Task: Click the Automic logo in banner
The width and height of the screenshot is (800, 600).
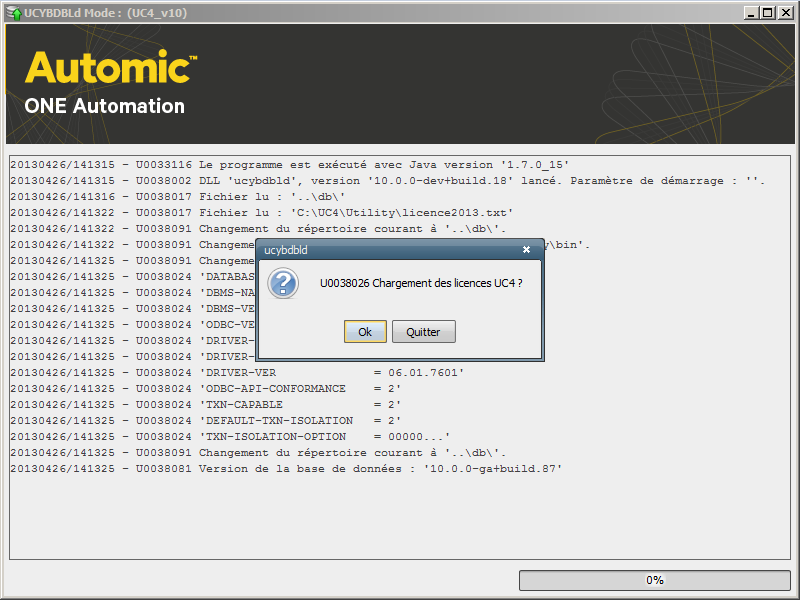Action: pos(111,67)
